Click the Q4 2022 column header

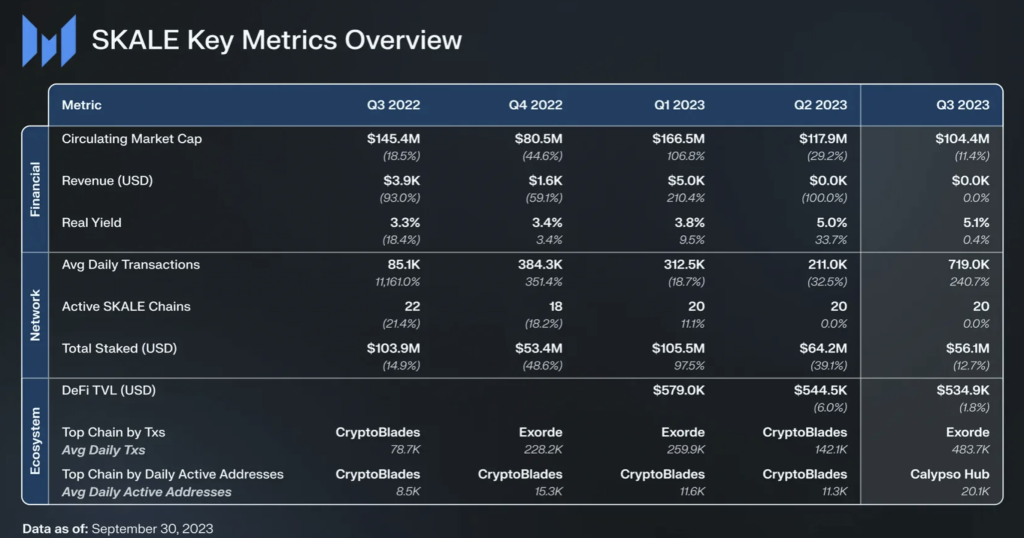coord(536,105)
